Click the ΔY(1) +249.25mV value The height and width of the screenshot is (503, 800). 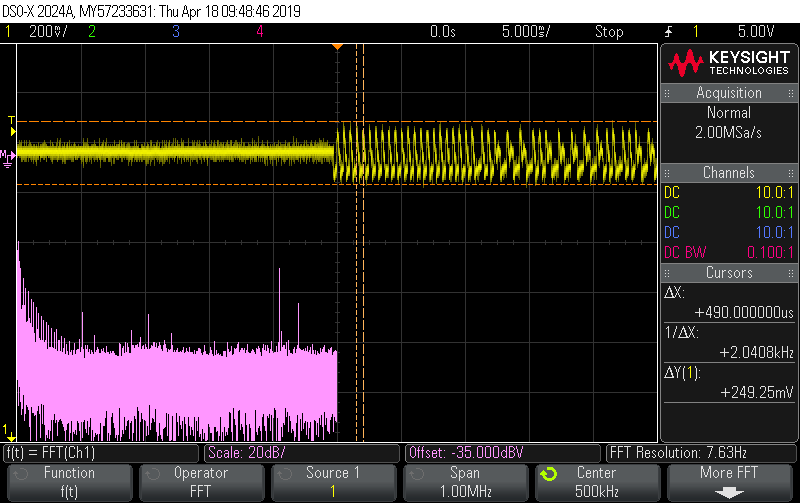(x=756, y=392)
